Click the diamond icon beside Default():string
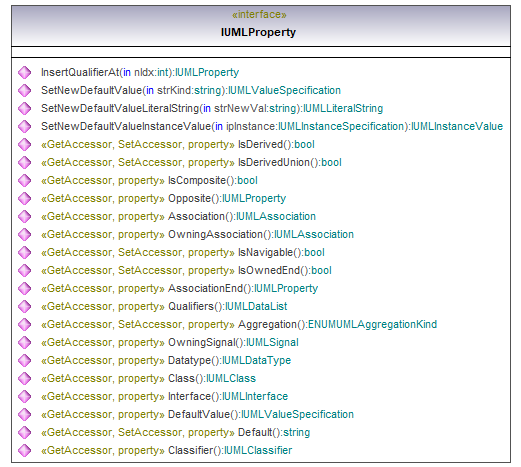 (24, 432)
